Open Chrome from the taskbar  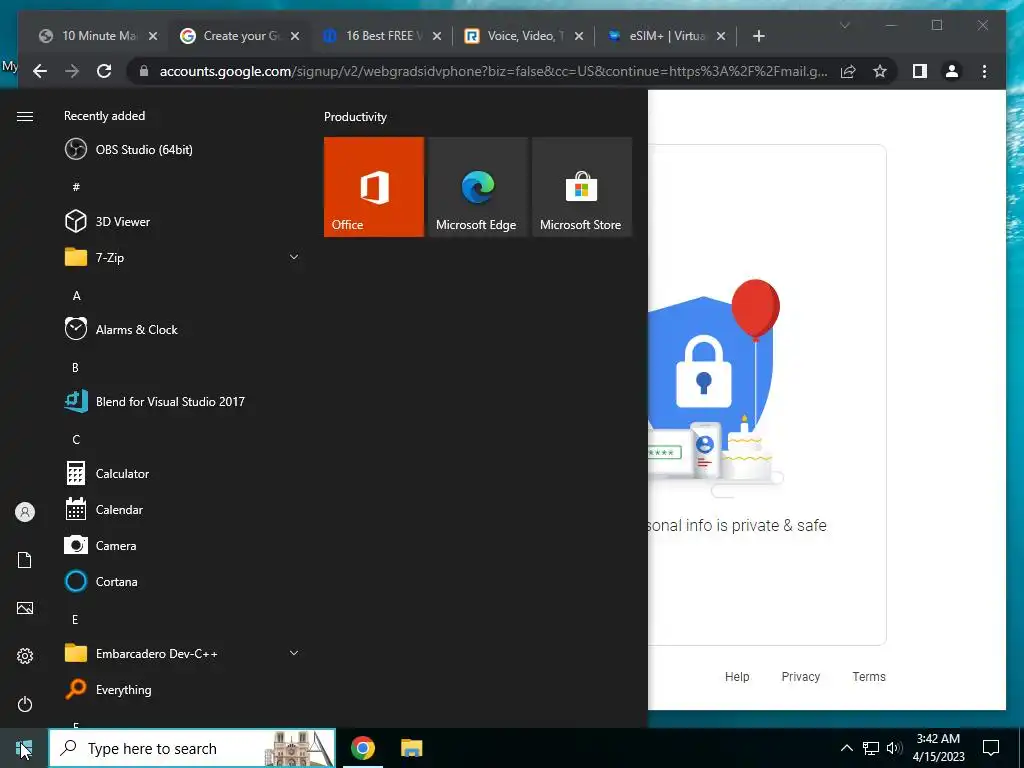362,748
